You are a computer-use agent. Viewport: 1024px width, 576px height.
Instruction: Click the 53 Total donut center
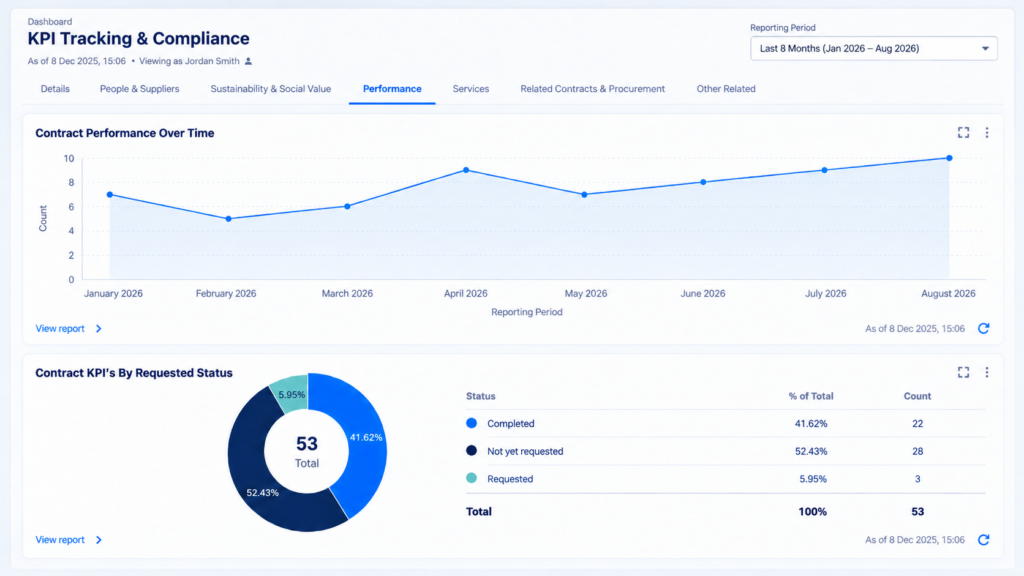pos(307,452)
